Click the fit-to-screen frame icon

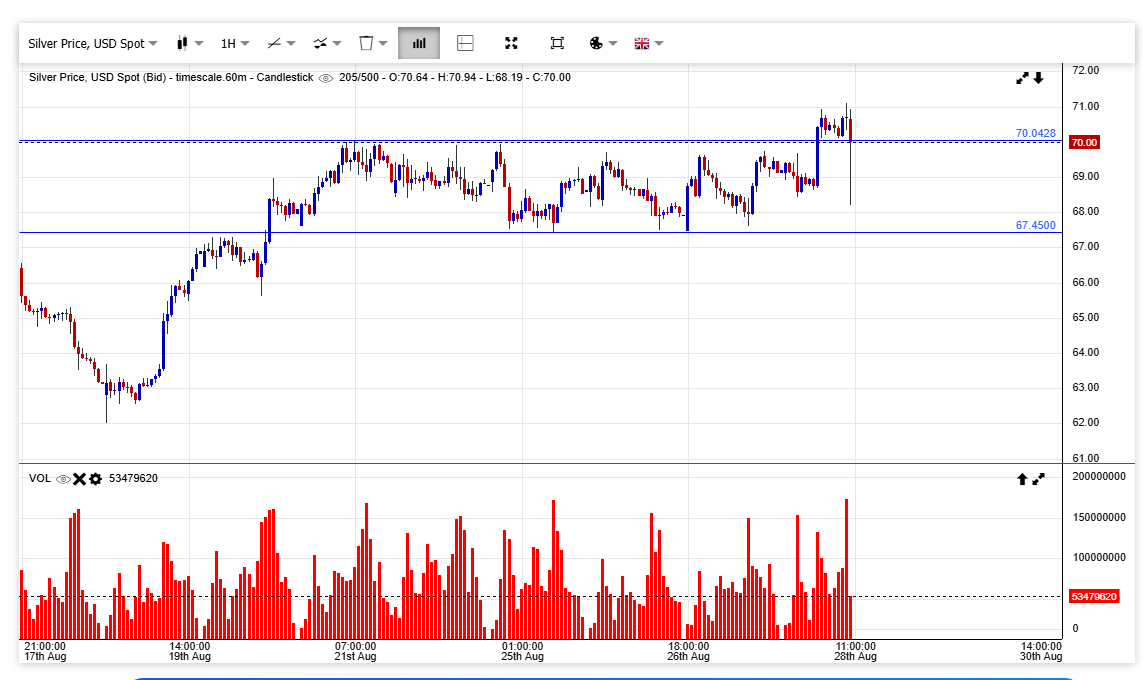click(x=557, y=44)
